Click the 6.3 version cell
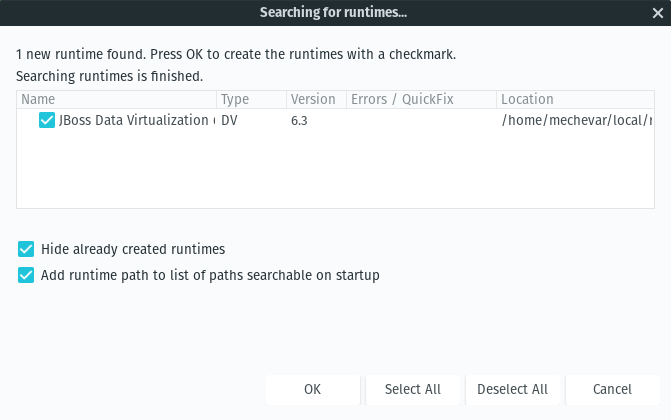The height and width of the screenshot is (420, 671). pos(299,121)
